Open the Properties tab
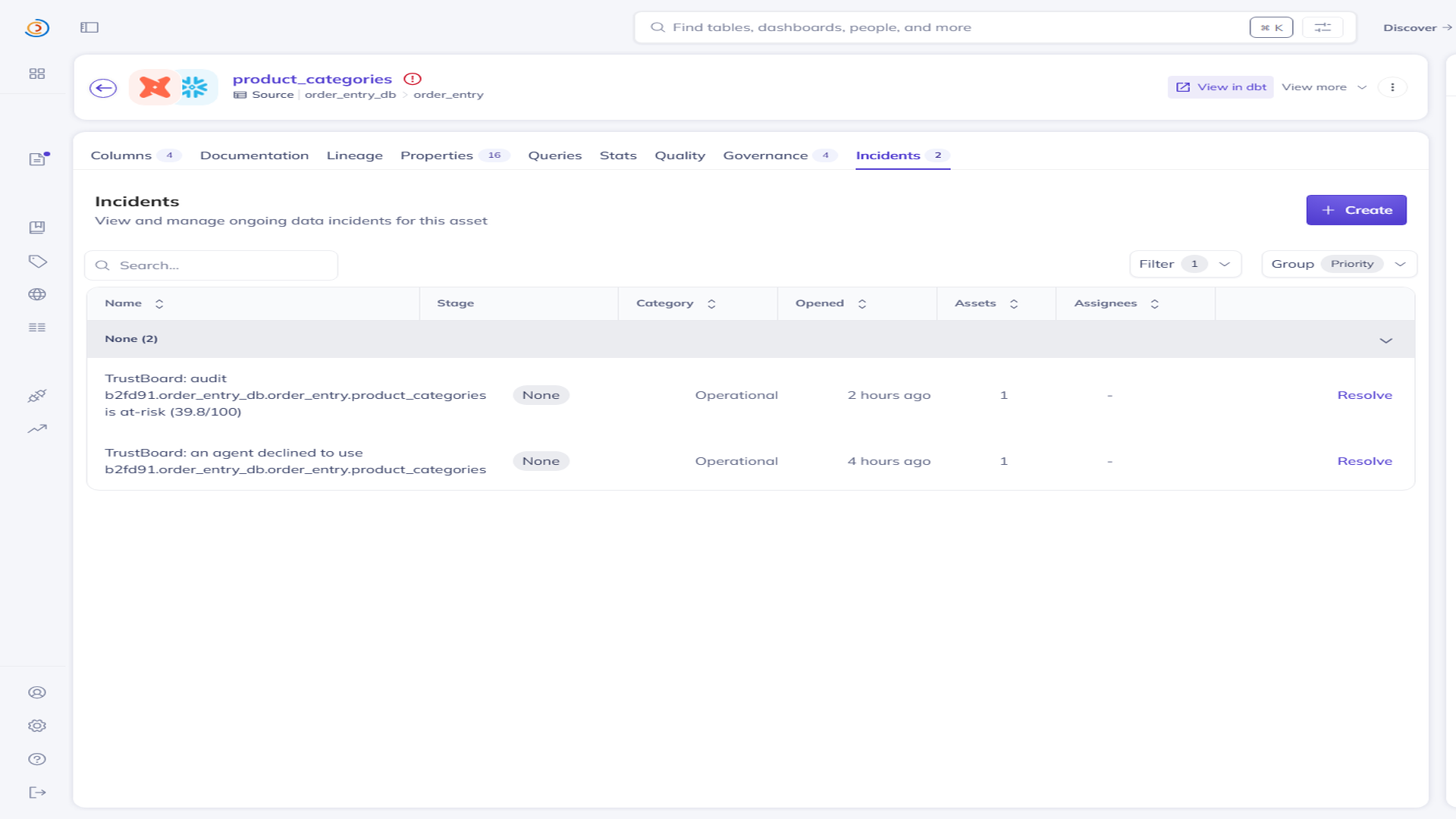 [x=455, y=155]
